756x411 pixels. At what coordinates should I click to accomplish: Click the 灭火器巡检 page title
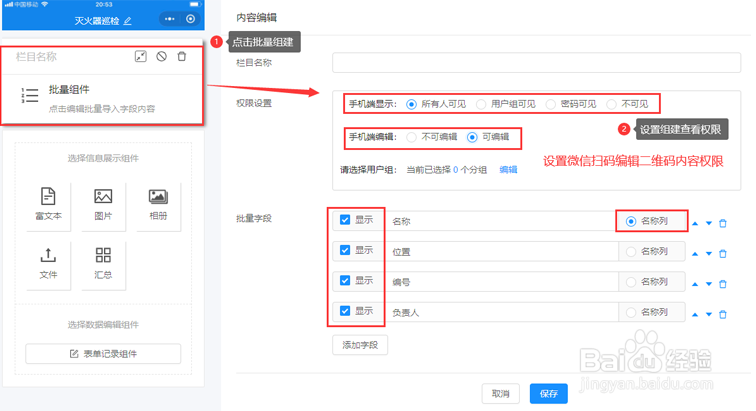[x=97, y=21]
